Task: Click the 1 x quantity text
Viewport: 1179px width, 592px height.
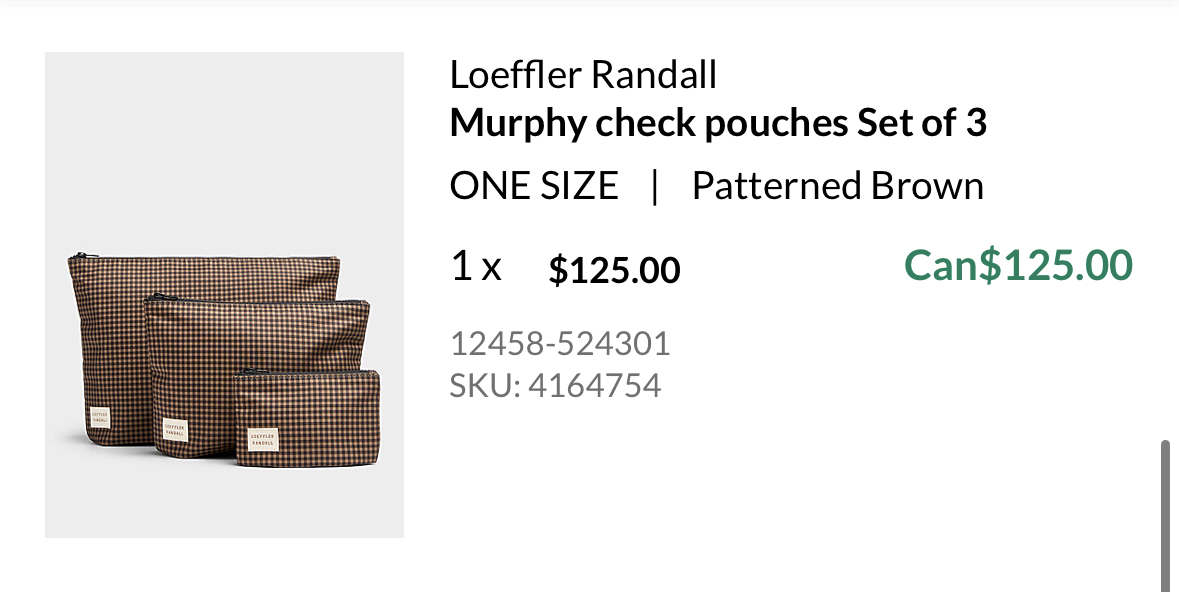Action: tap(476, 267)
